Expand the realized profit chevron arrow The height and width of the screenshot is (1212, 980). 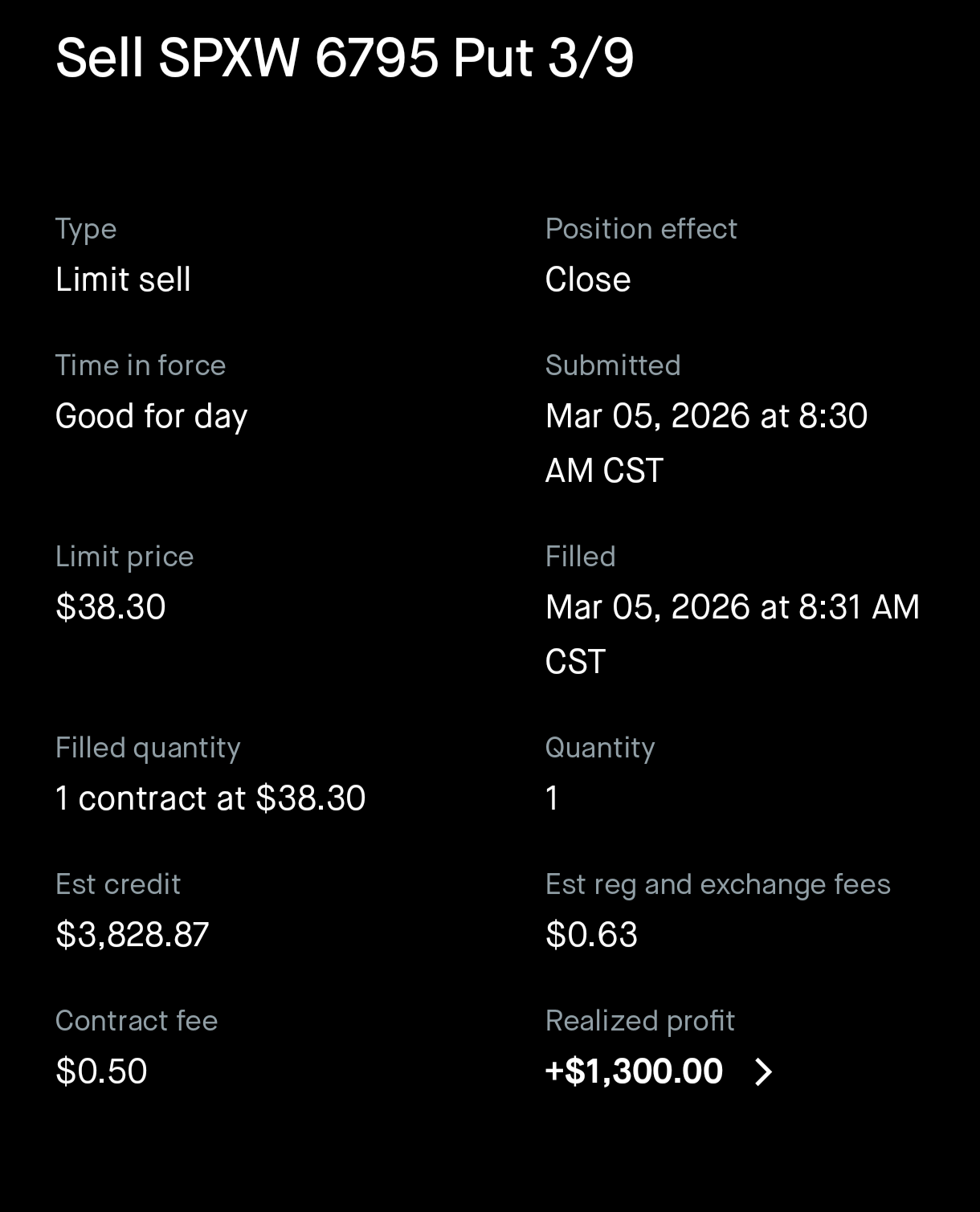click(x=763, y=1072)
